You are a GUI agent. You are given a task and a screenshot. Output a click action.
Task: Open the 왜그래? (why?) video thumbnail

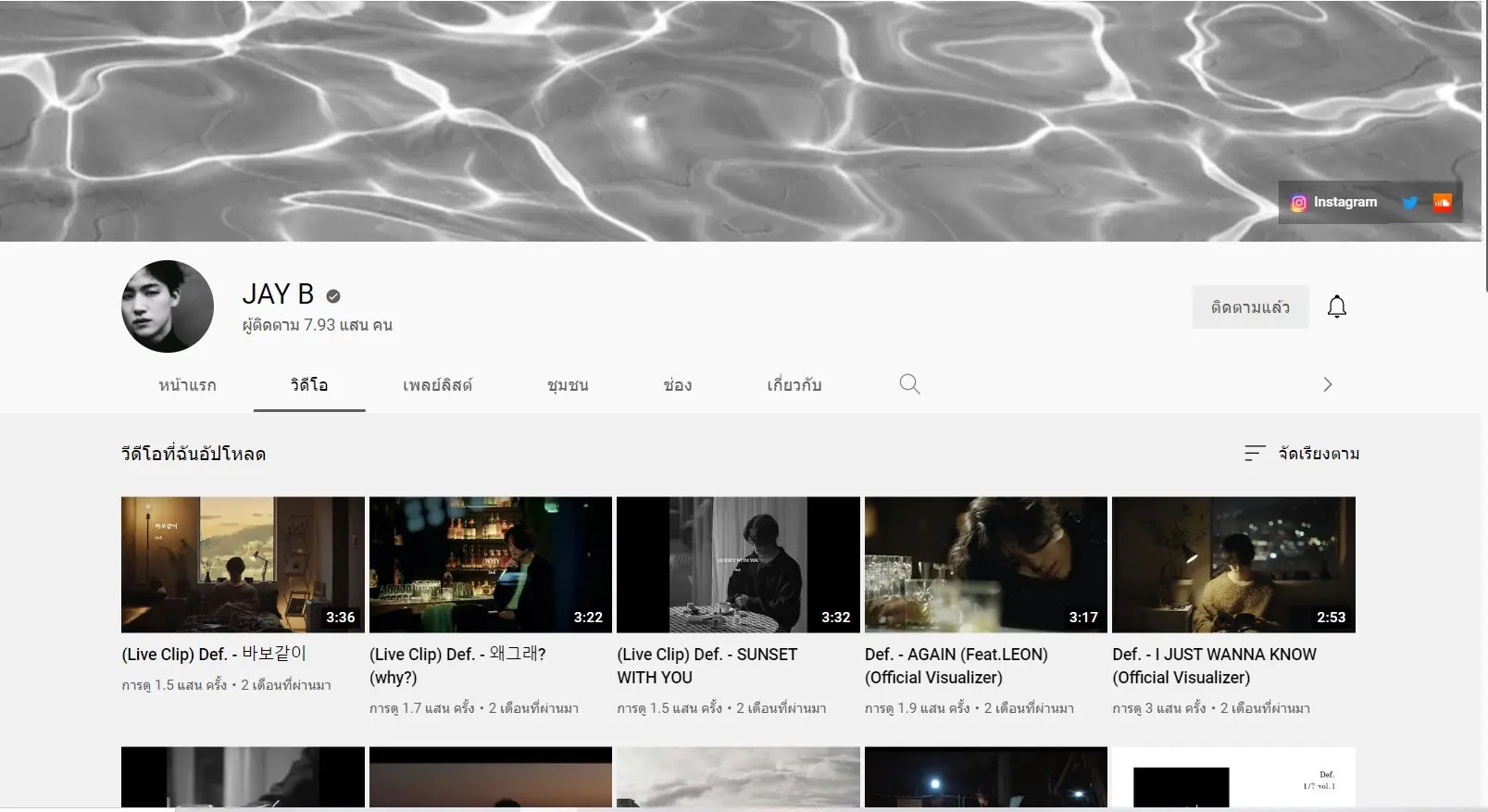490,565
